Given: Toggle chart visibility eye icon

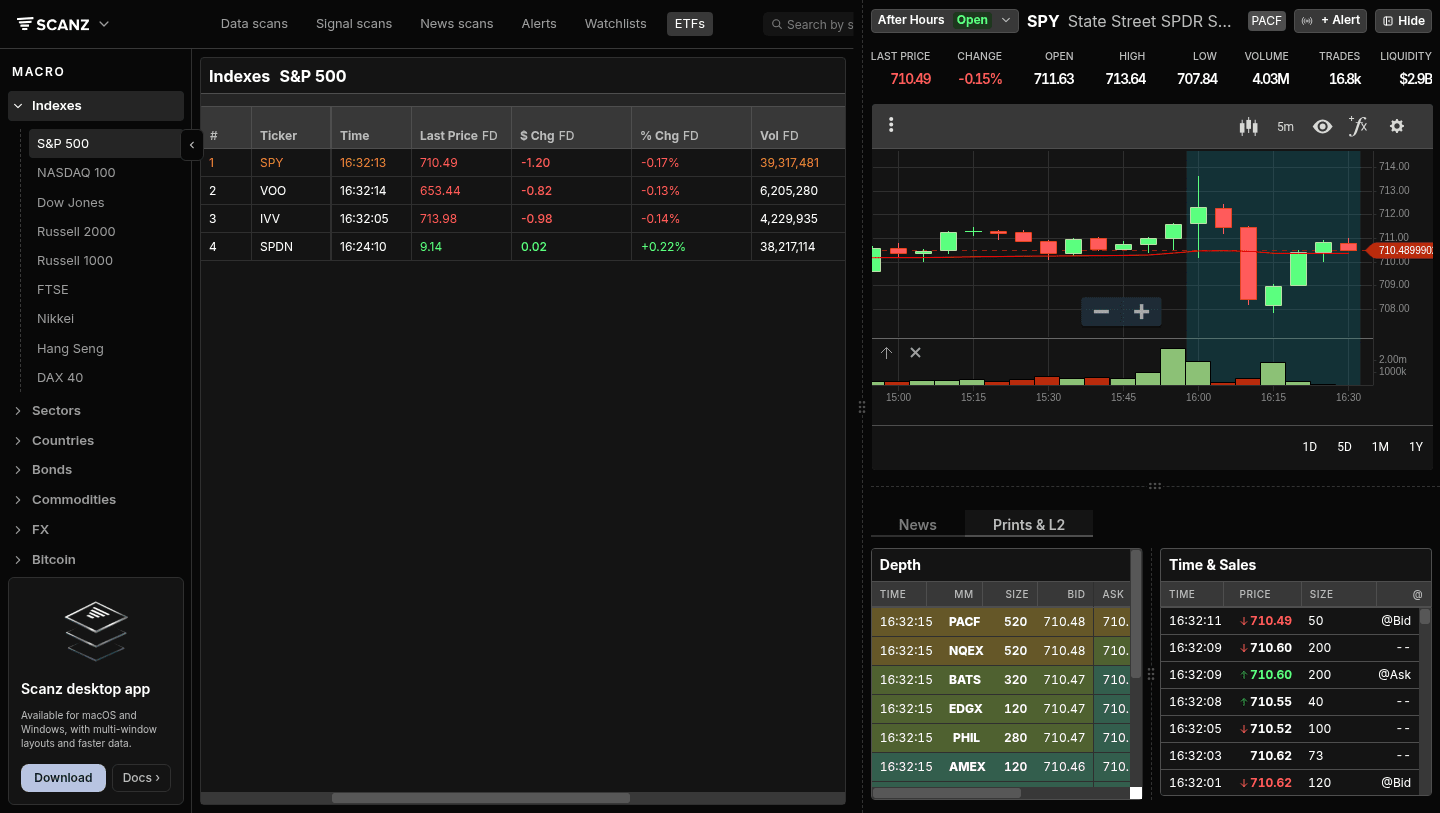Looking at the screenshot, I should tap(1322, 126).
